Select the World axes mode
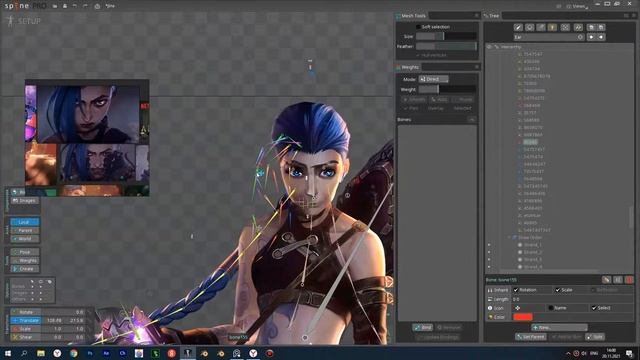 pyautogui.click(x=24, y=239)
